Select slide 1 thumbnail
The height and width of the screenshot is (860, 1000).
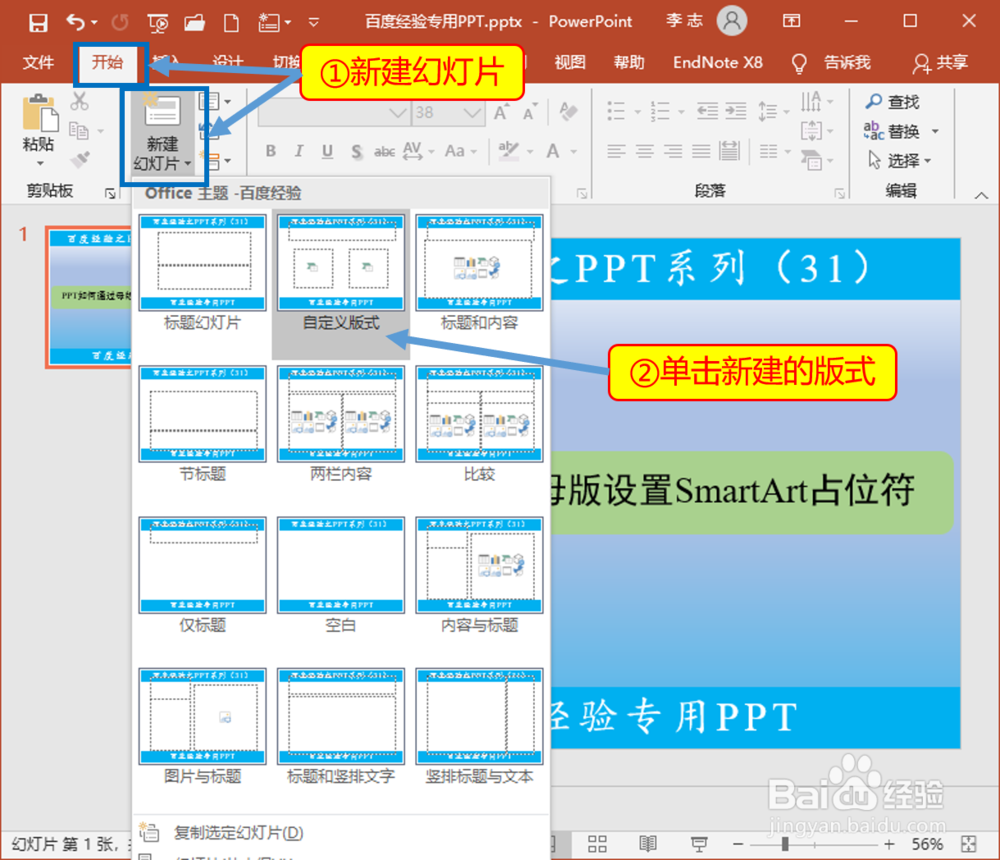[x=89, y=297]
